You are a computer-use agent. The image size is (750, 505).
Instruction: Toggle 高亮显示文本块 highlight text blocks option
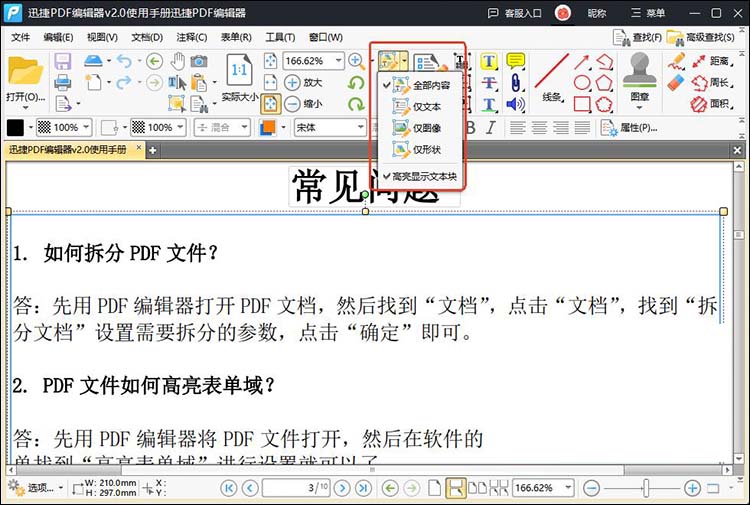point(420,176)
